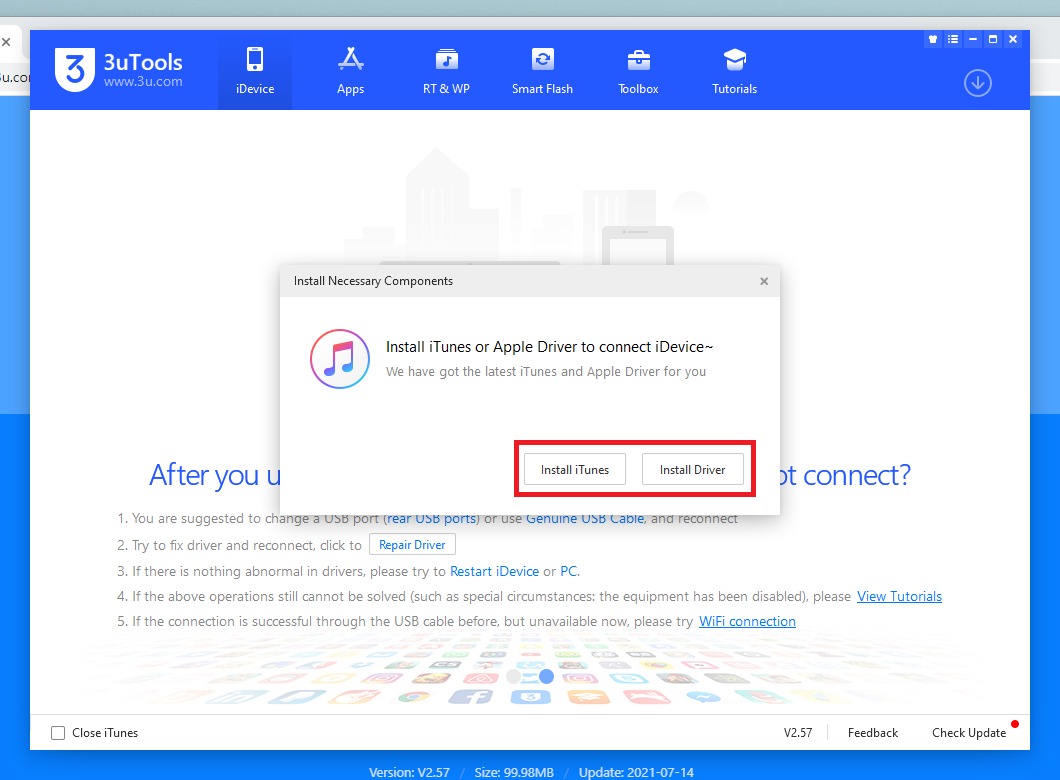Open the downloads circle arrow icon
1060x780 pixels.
(x=978, y=83)
